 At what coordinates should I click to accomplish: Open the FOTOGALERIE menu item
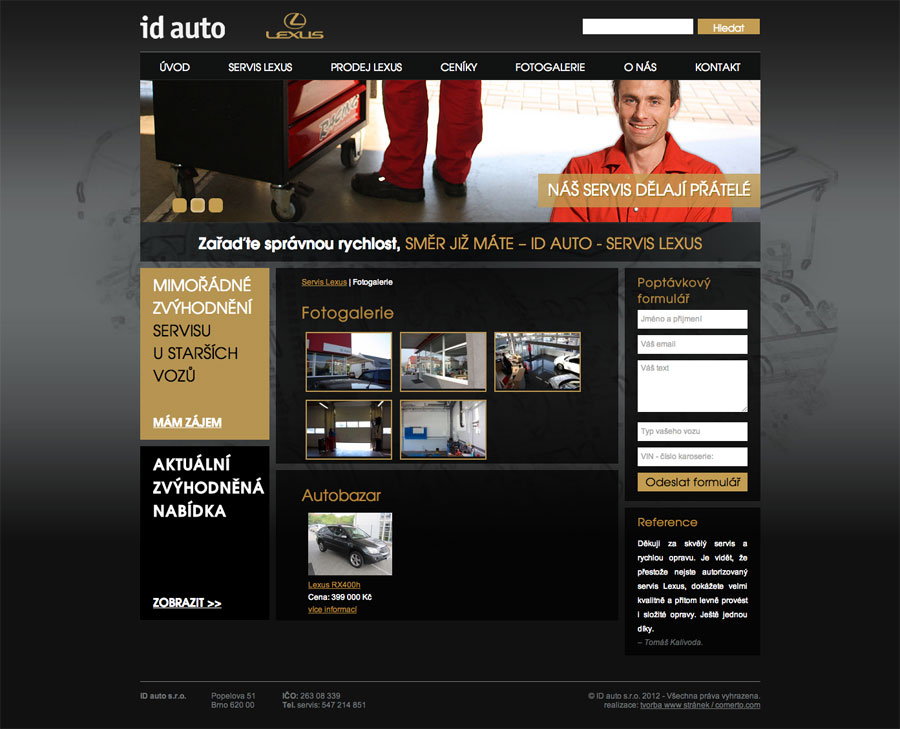550,67
